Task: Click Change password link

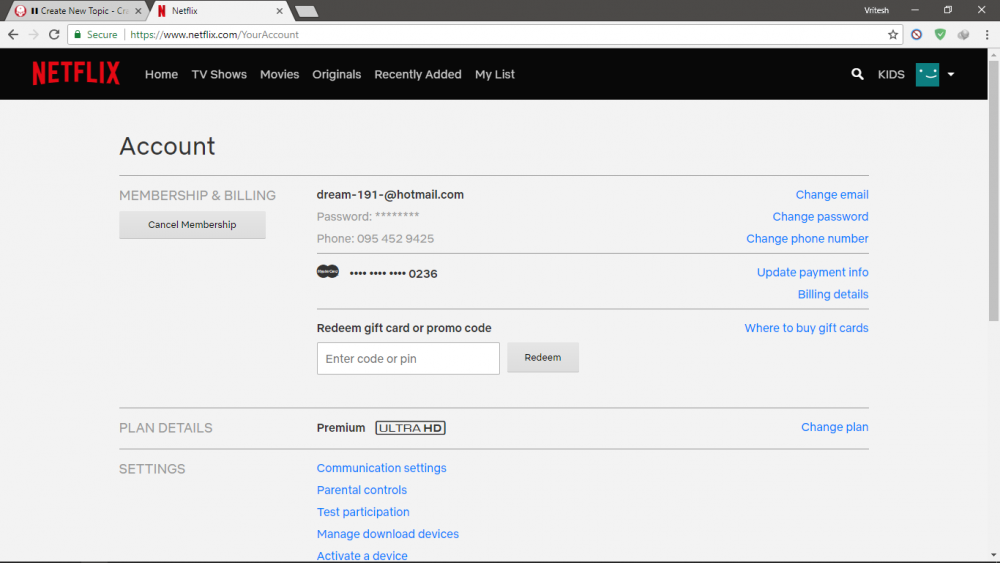Action: 820,217
